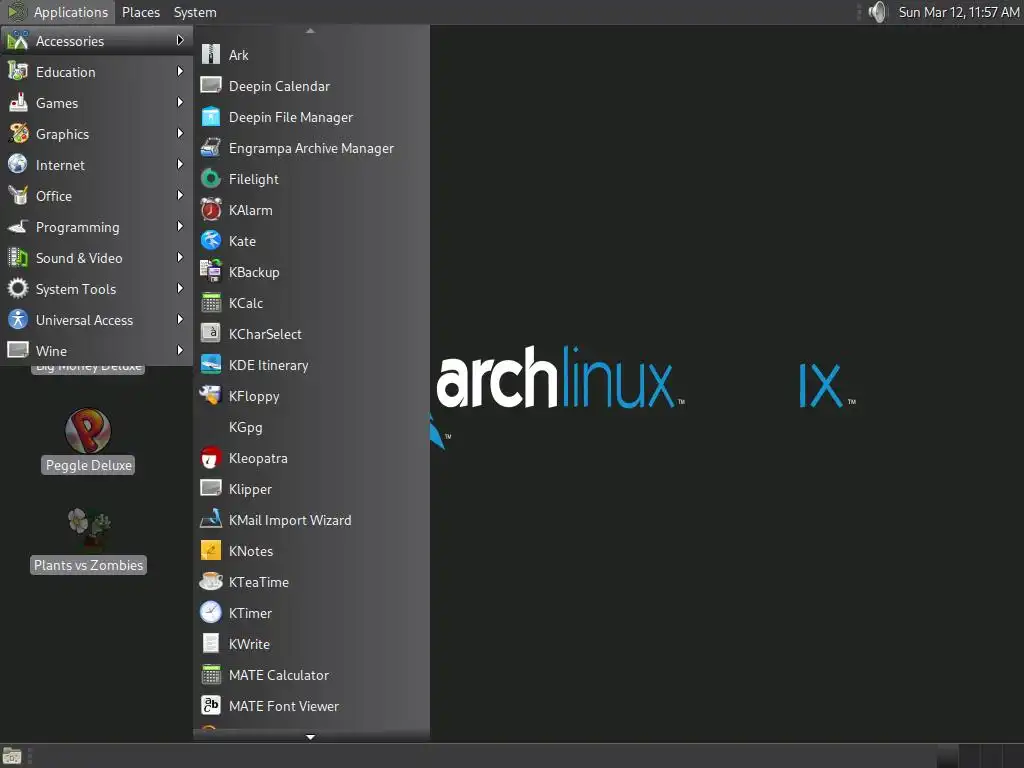Click the Deepin File Manager icon
This screenshot has height=768, width=1024.
point(210,117)
